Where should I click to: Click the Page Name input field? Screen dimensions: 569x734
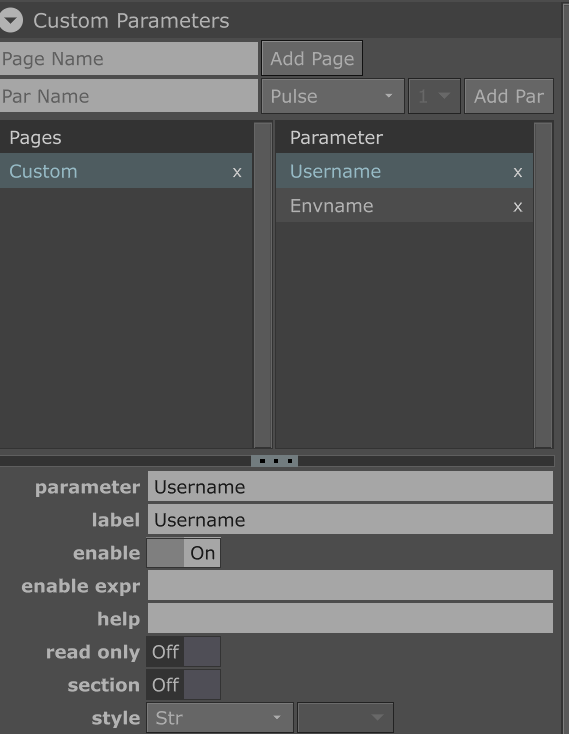pos(129,59)
